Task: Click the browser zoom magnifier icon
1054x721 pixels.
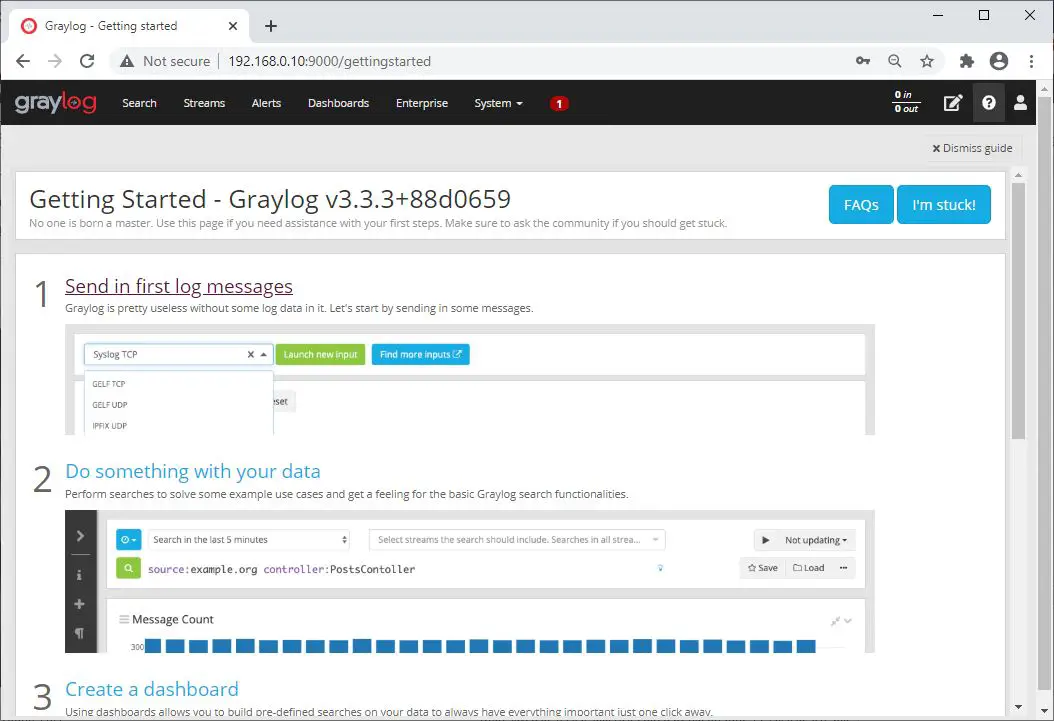Action: pos(895,61)
